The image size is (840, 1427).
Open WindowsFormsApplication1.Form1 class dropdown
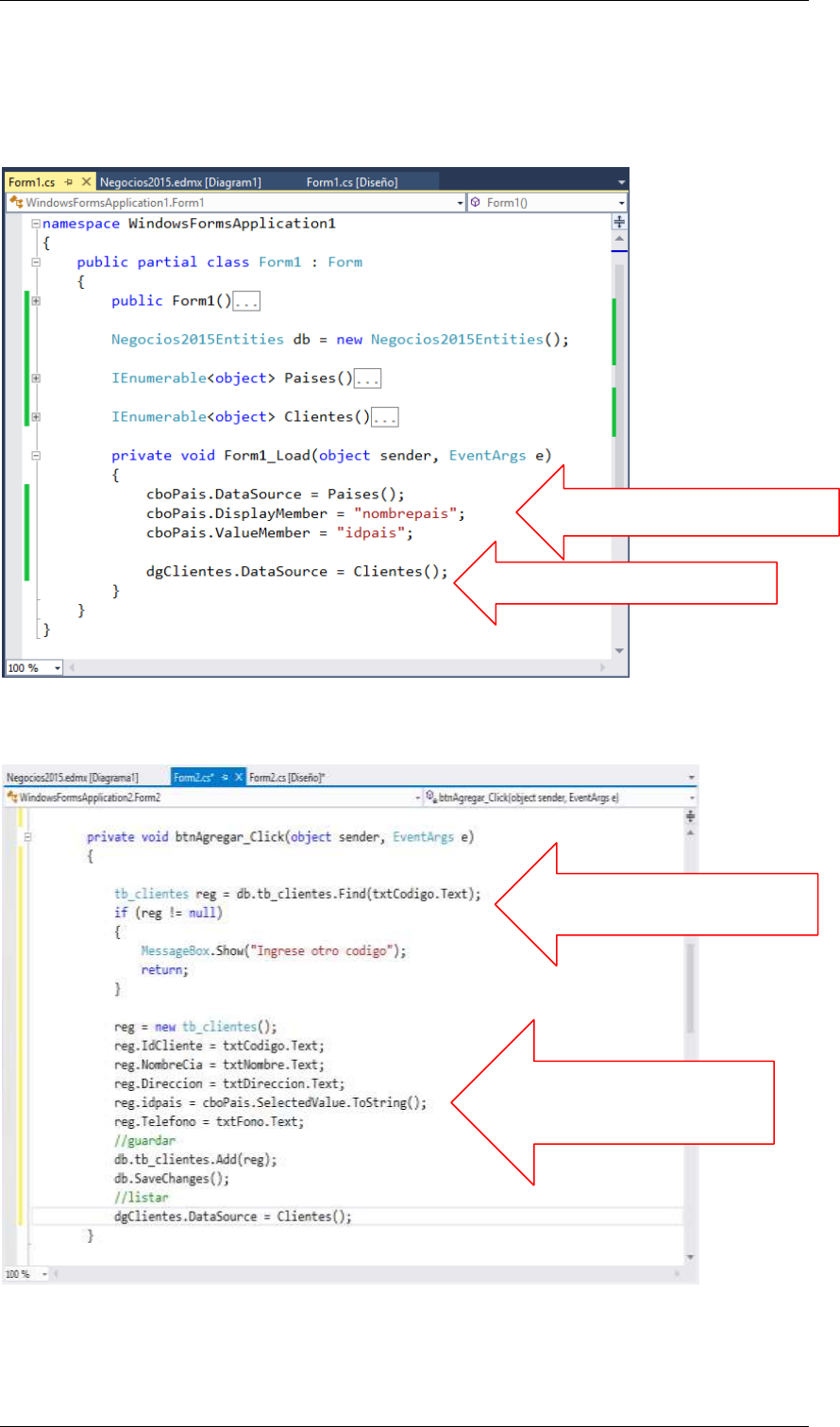(461, 202)
